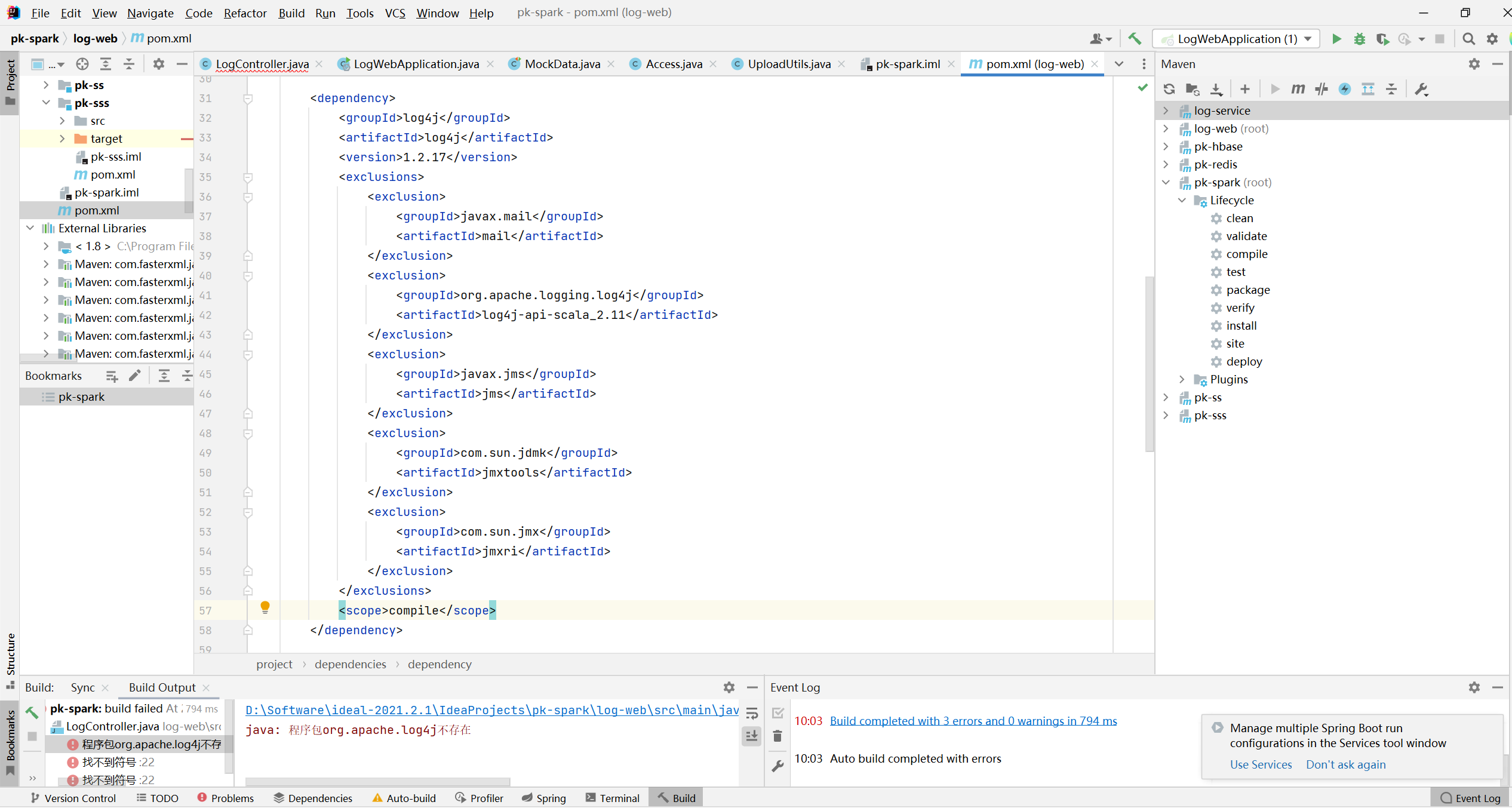Viewport: 1512px width, 808px height.
Task: Click the intention lightbulb on line 57
Action: pyautogui.click(x=265, y=608)
